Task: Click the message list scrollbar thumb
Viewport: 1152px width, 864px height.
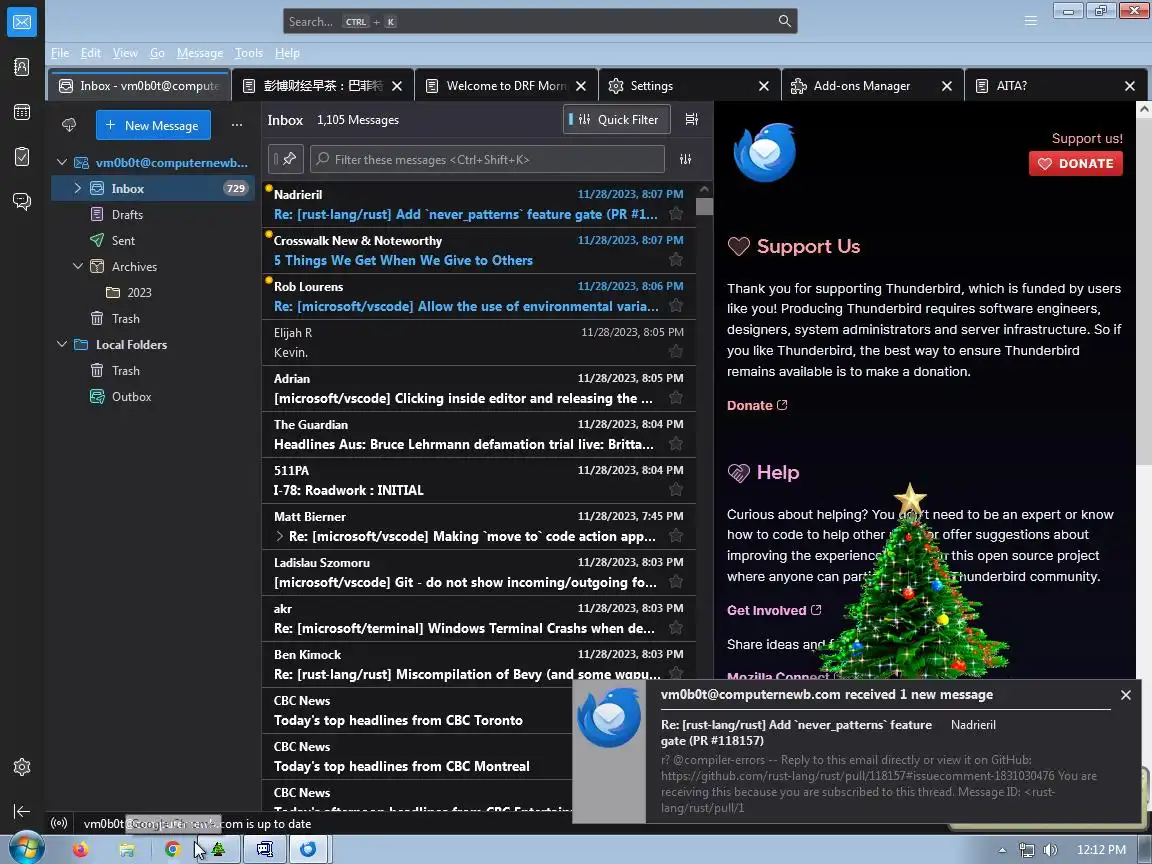Action: click(704, 206)
